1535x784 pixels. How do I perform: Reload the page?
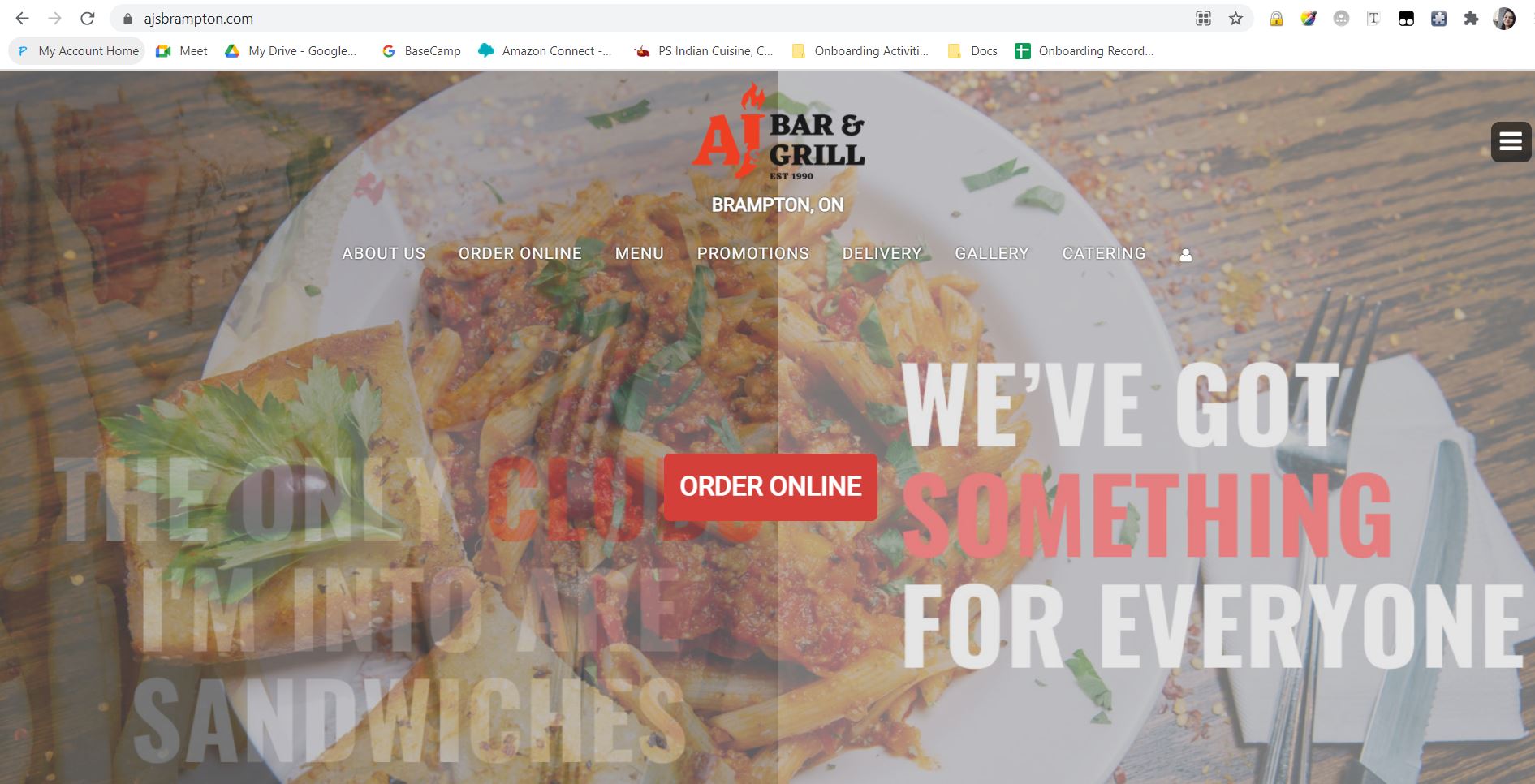click(88, 18)
